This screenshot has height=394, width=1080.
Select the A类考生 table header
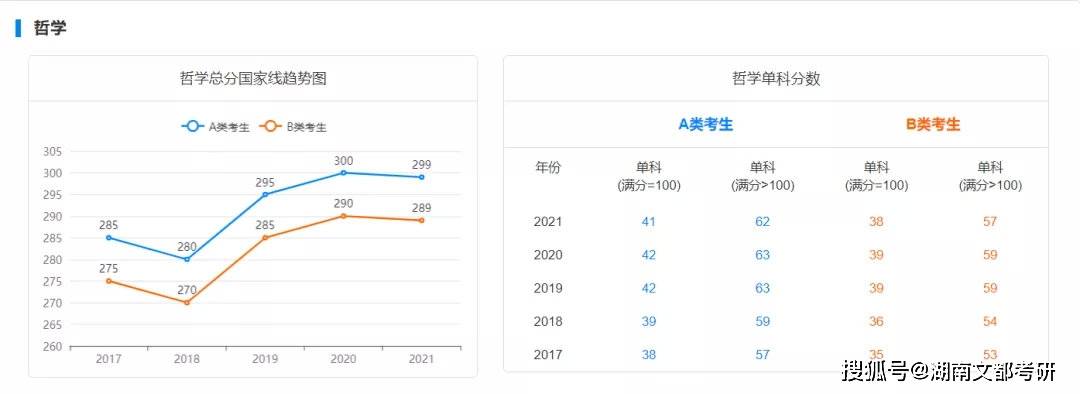706,125
